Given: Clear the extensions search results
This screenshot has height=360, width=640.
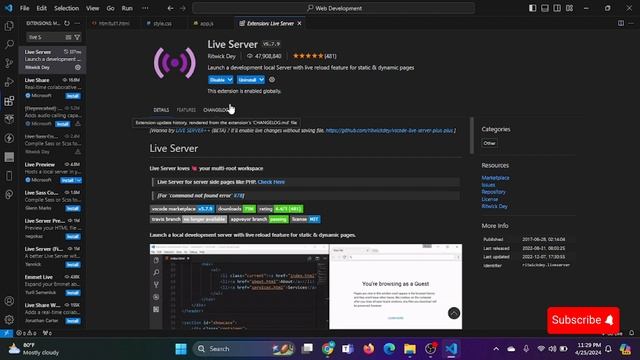Looking at the screenshot, I should 68,37.
